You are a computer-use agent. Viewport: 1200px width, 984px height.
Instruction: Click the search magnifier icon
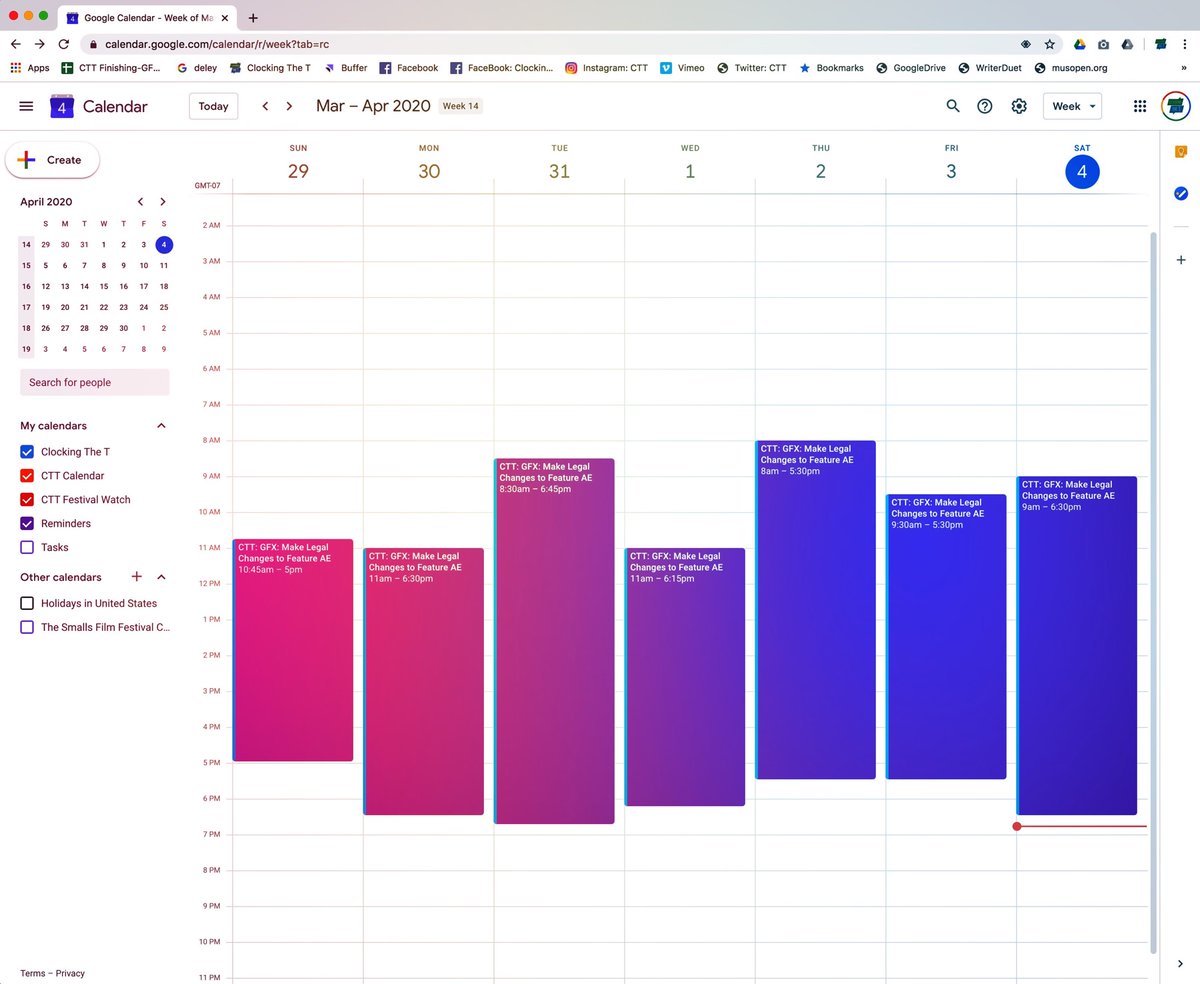pos(953,106)
